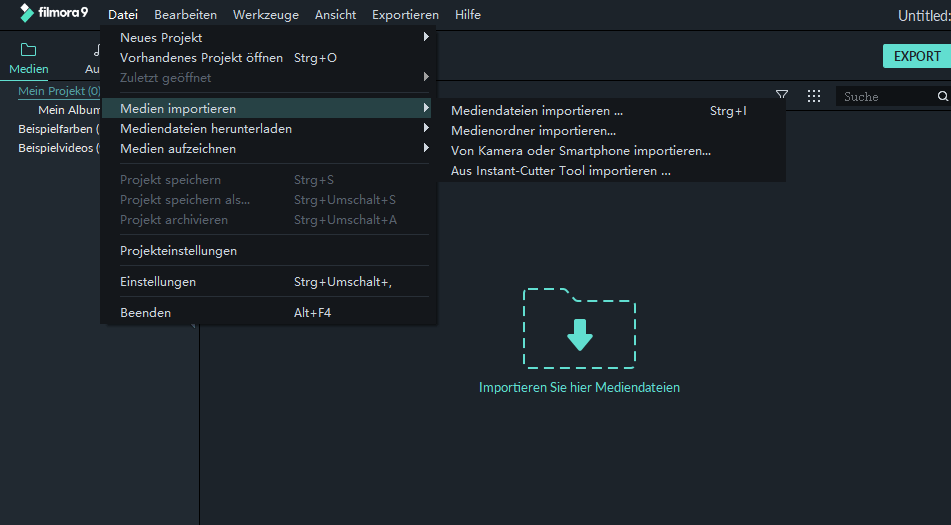951x525 pixels.
Task: Choose Von Kamera oder Smartphone importieren
Action: (611, 150)
